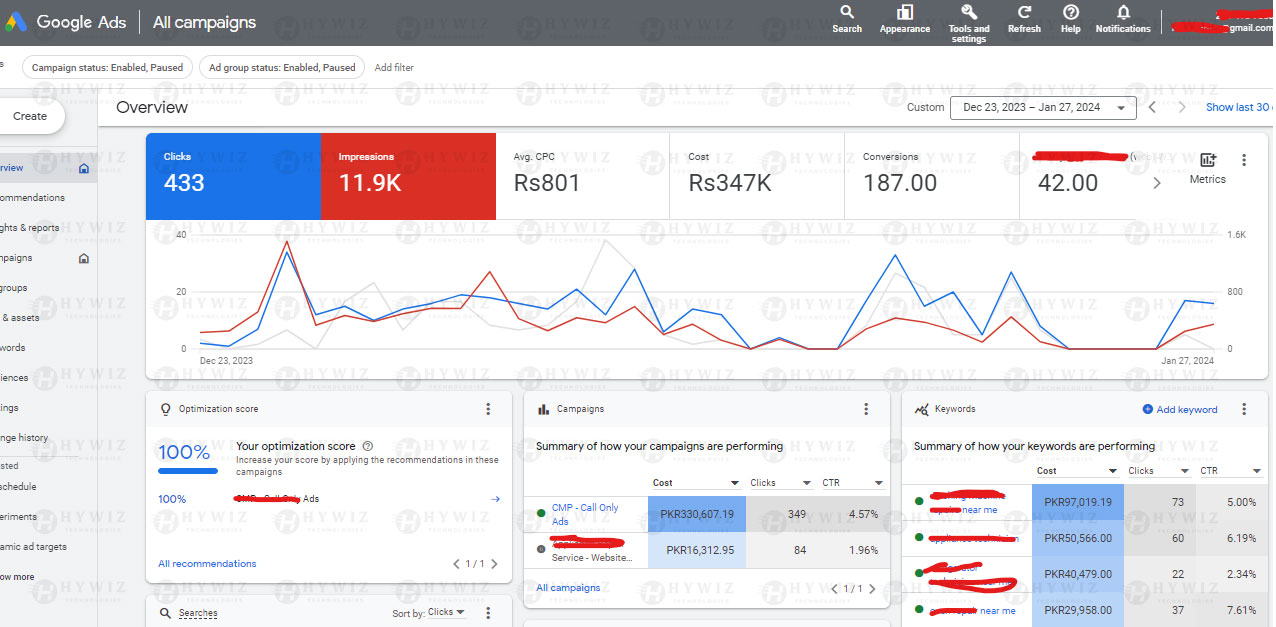The width and height of the screenshot is (1276, 627).
Task: Click the performance line chart
Action: pos(706,293)
